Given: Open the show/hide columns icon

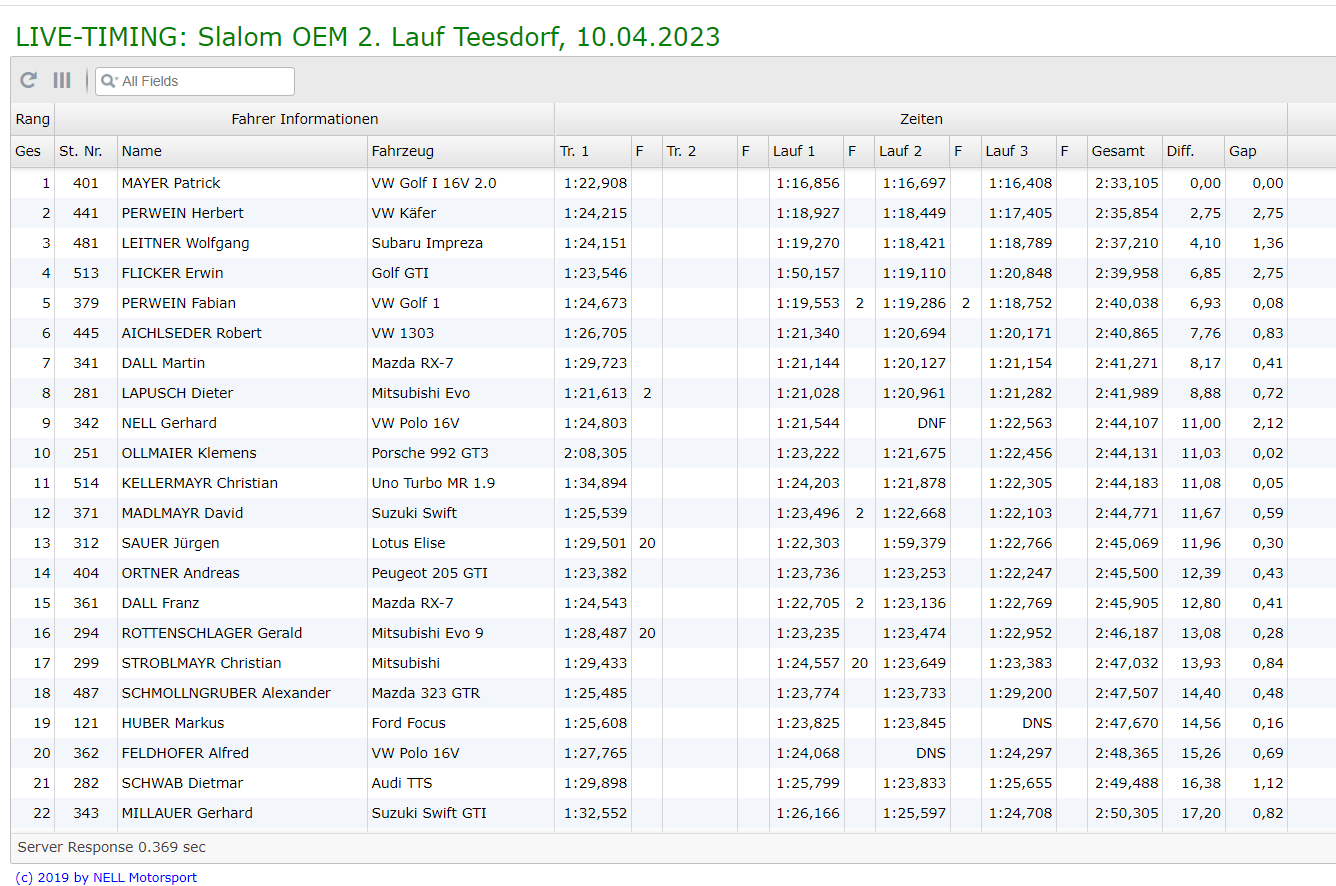Looking at the screenshot, I should [62, 81].
